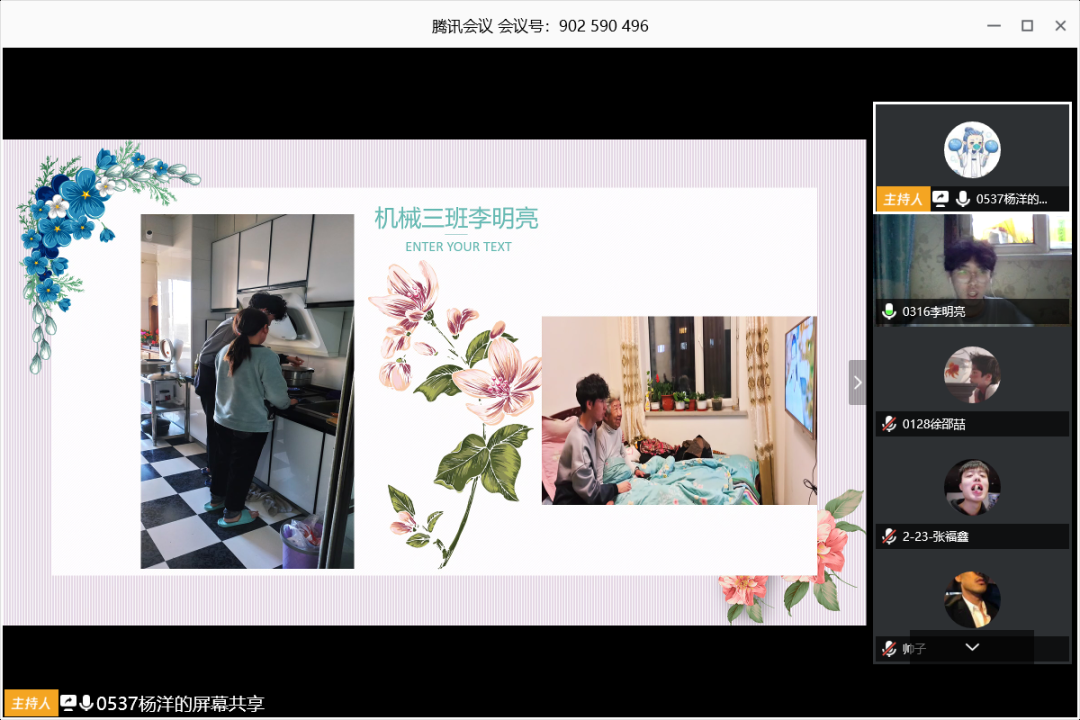Image resolution: width=1080 pixels, height=720 pixels.
Task: Click the kitchen photo in the shared slide
Action: point(247,391)
